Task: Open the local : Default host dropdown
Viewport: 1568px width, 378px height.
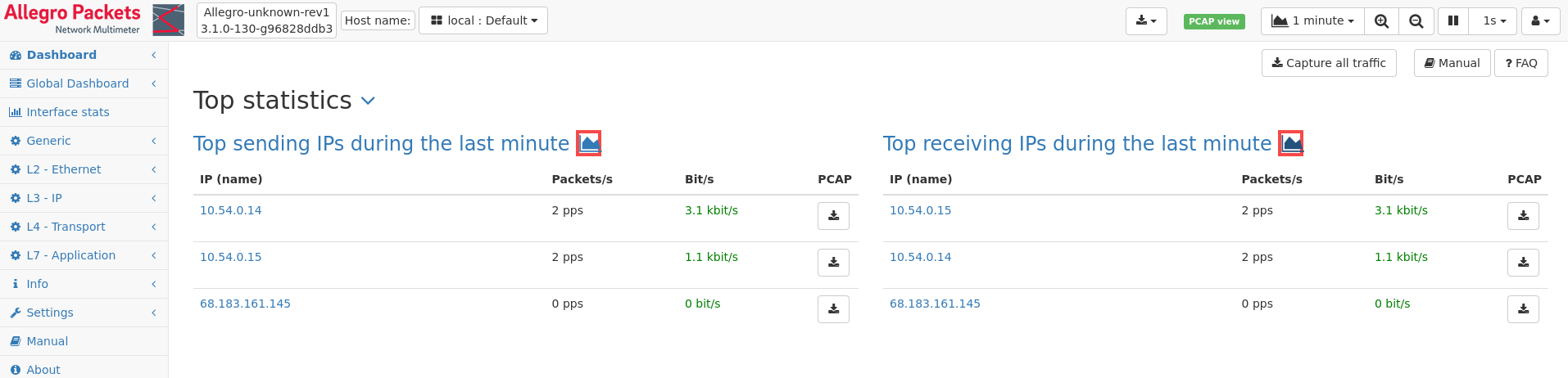Action: 483,20
